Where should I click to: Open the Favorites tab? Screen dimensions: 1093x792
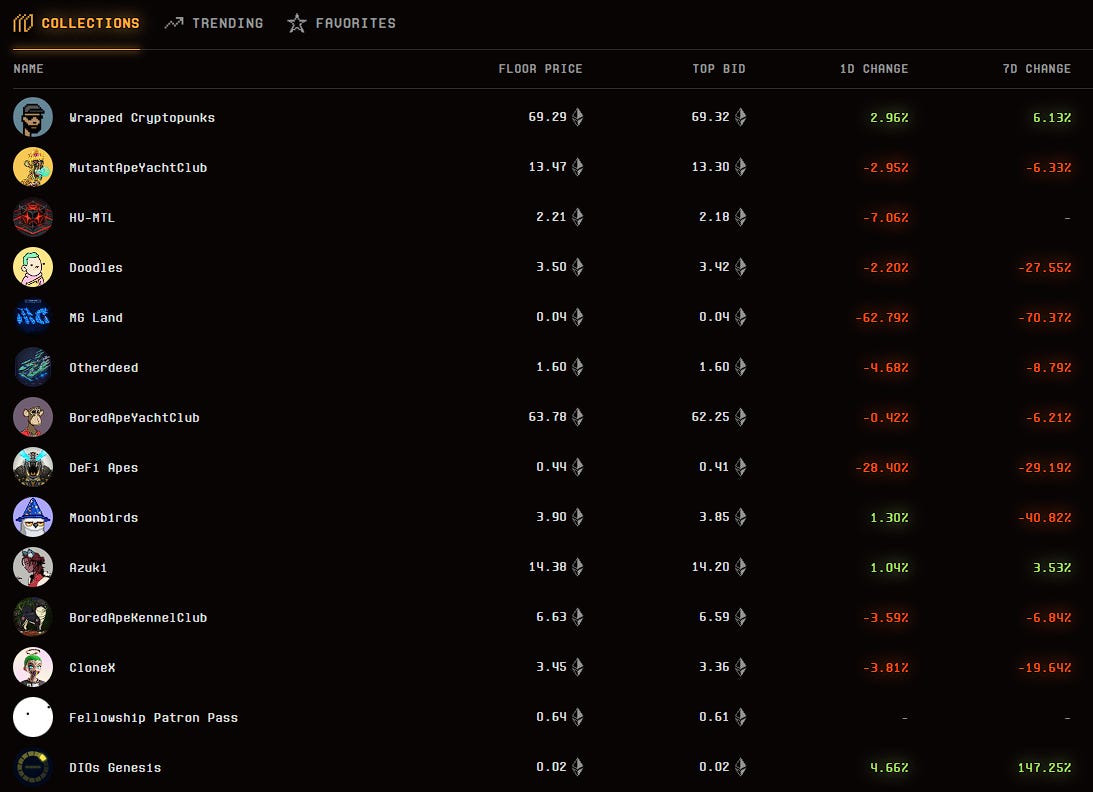342,23
